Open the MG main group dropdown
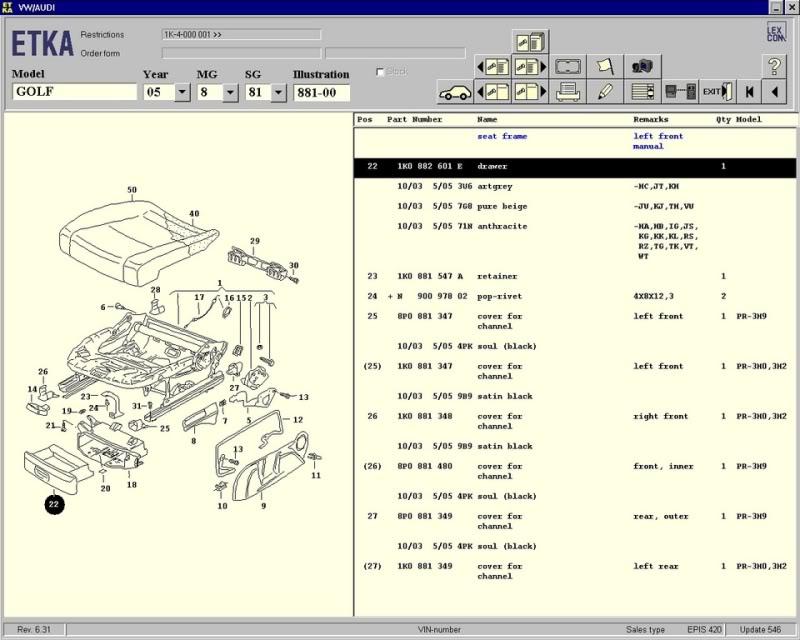 pyautogui.click(x=230, y=92)
